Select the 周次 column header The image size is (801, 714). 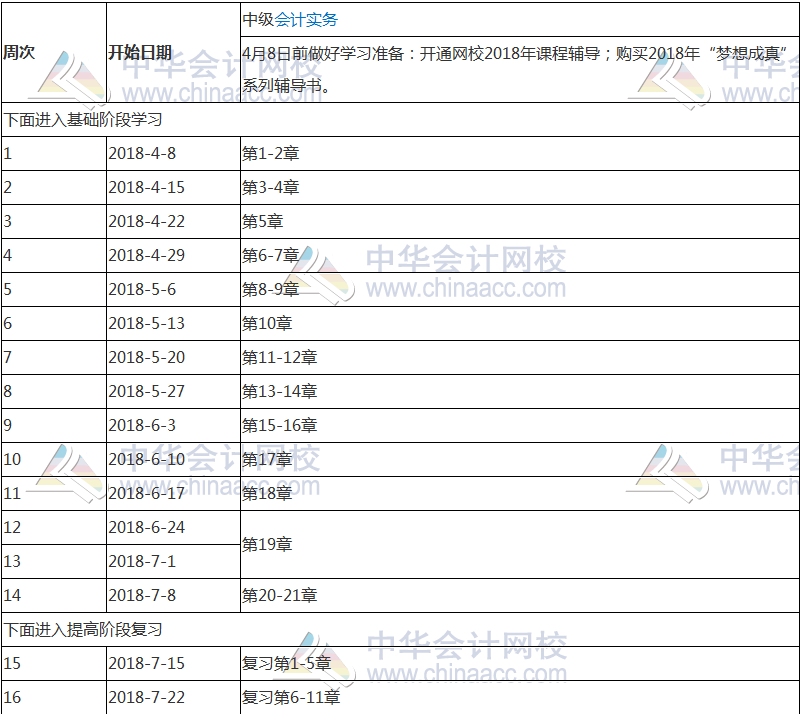[18, 53]
